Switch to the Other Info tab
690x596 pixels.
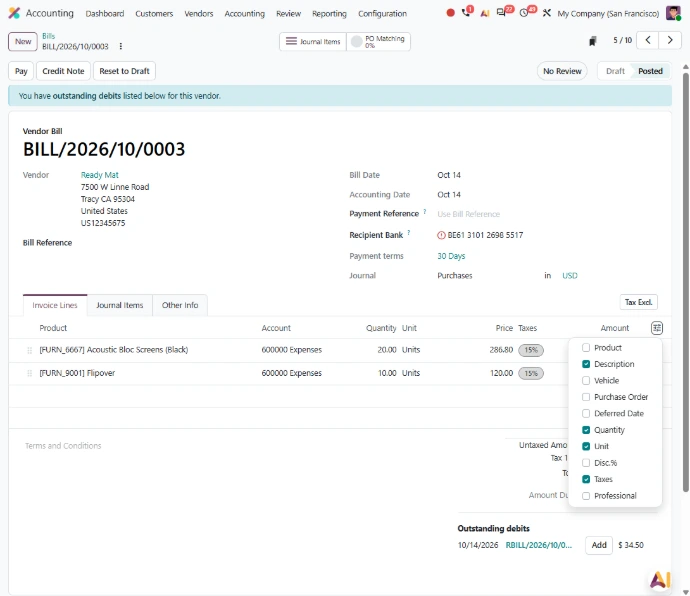pos(180,305)
